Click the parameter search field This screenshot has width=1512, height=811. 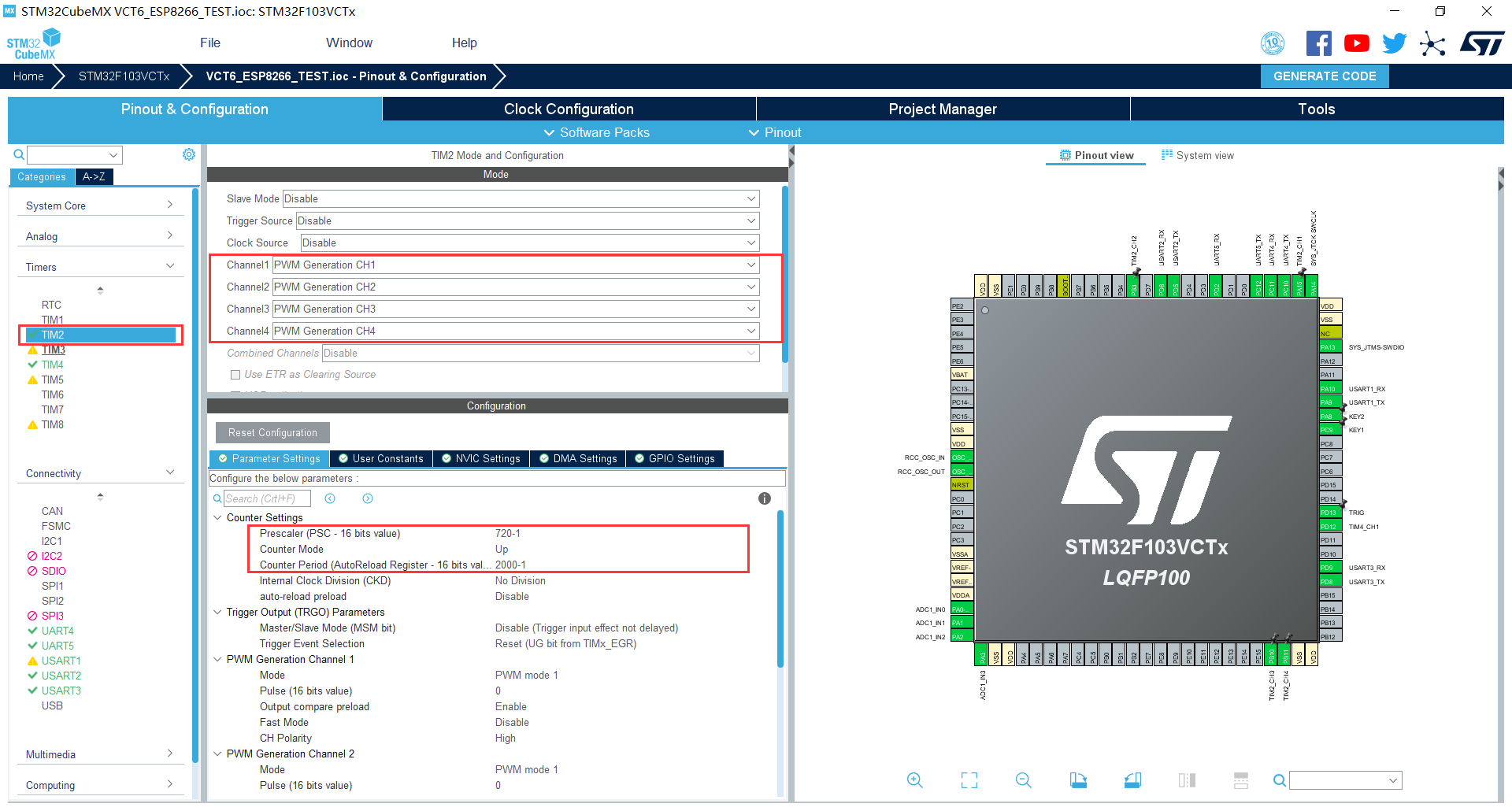pos(267,498)
